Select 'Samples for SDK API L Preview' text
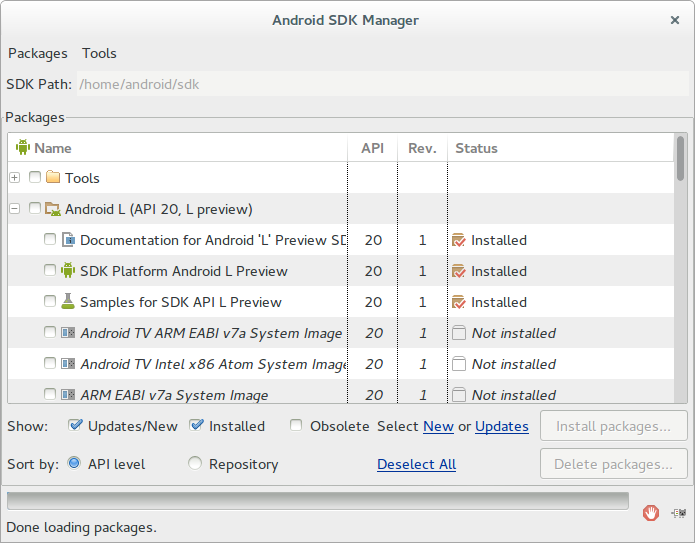The height and width of the screenshot is (543, 695). (x=180, y=302)
